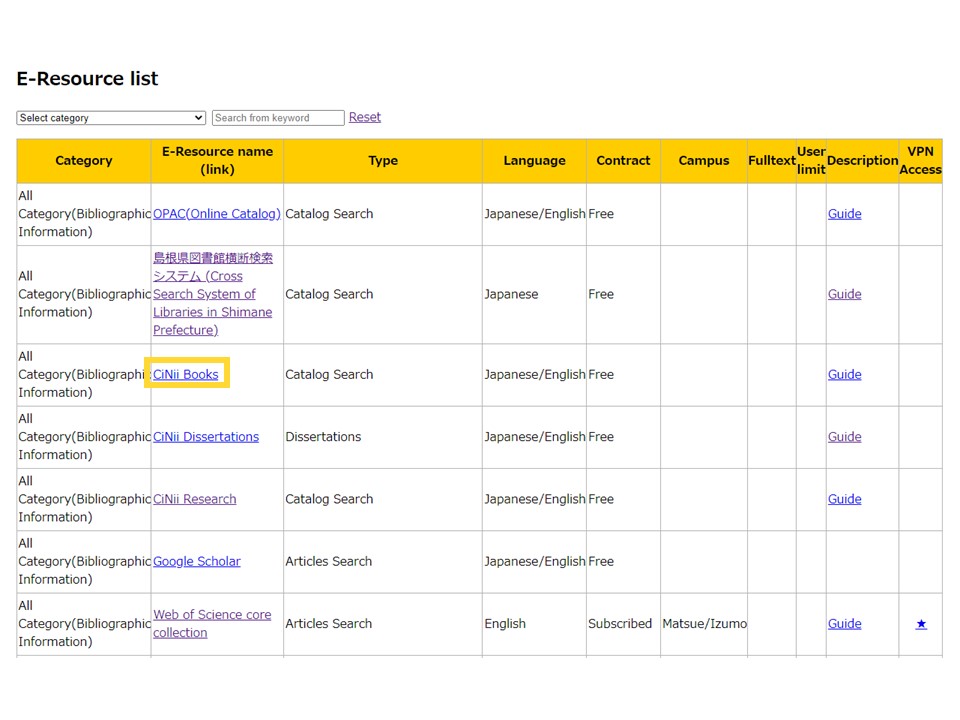Screen dimensions: 960x720
Task: Open Guide for Shimane Cross Search row
Action: (844, 294)
